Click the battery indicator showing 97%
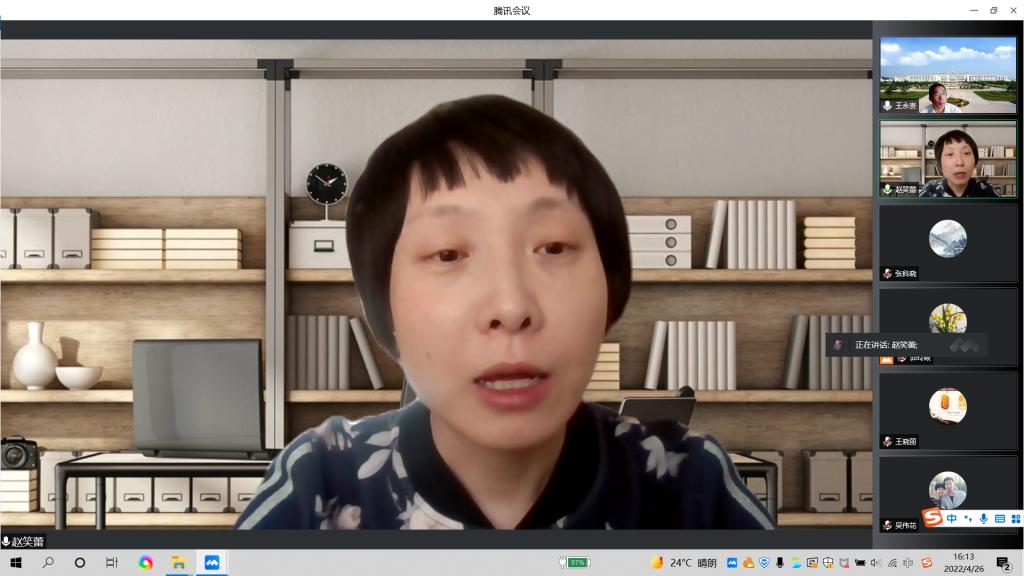Screen dimensions: 1024x576 pyautogui.click(x=577, y=562)
